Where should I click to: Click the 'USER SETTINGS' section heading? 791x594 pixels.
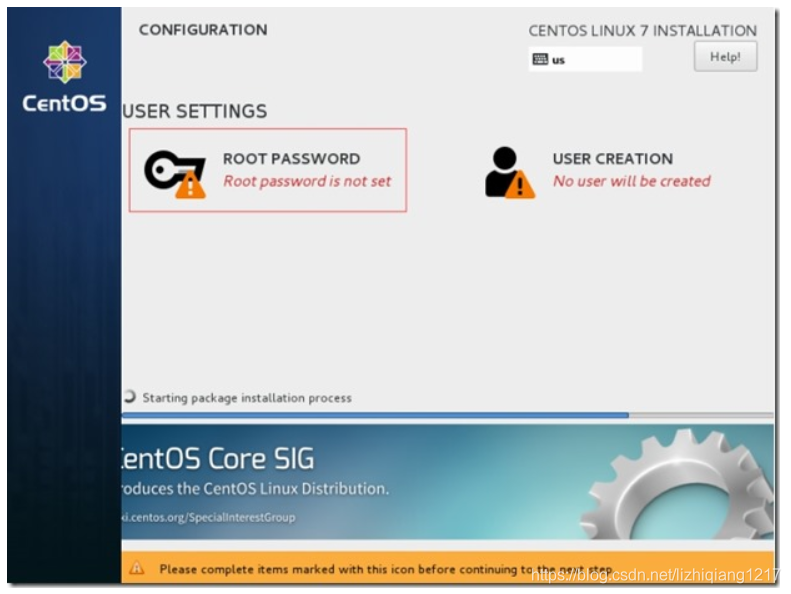coord(195,111)
